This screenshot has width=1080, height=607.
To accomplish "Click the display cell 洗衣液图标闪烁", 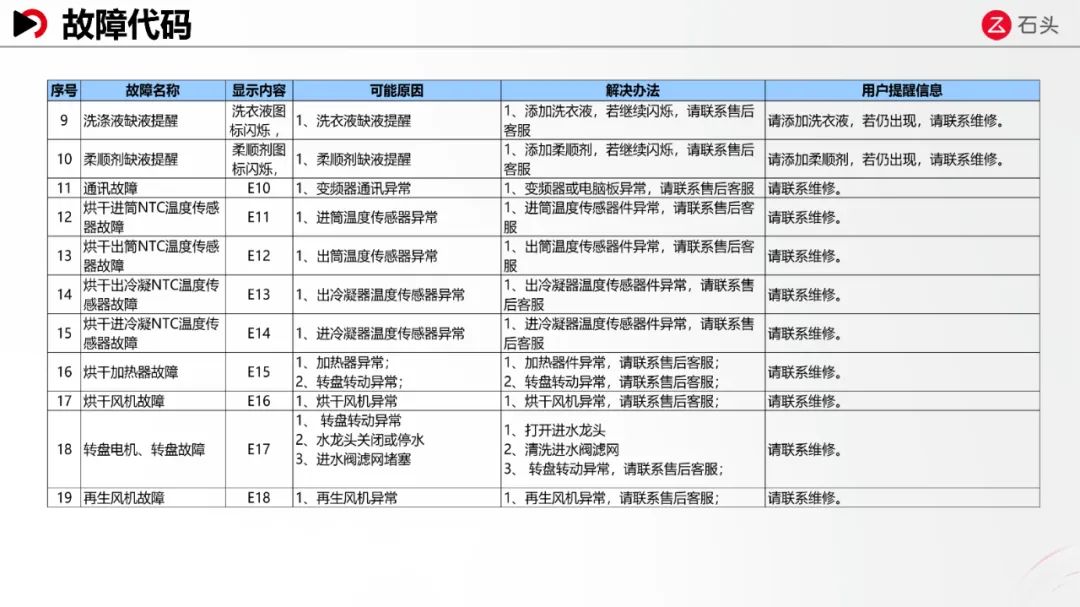I will [x=259, y=121].
